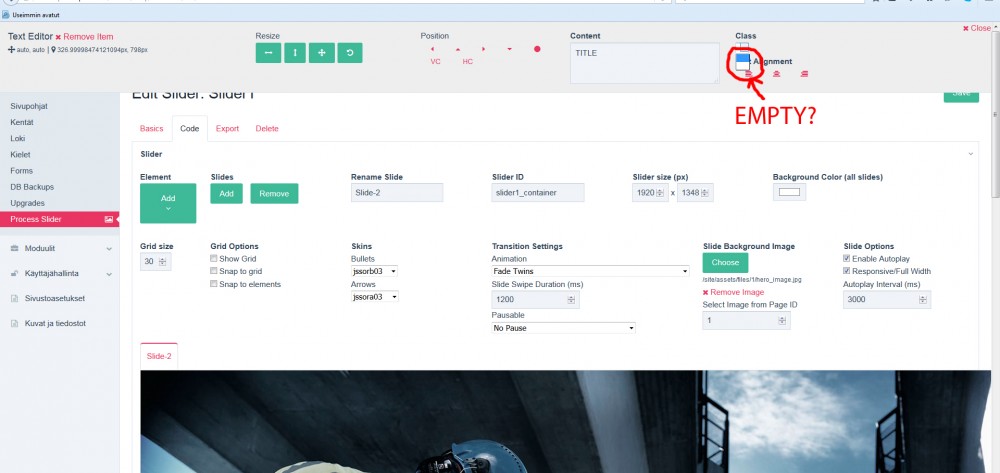This screenshot has width=1000, height=473.
Task: Open Kielet in sidebar
Action: (20, 154)
